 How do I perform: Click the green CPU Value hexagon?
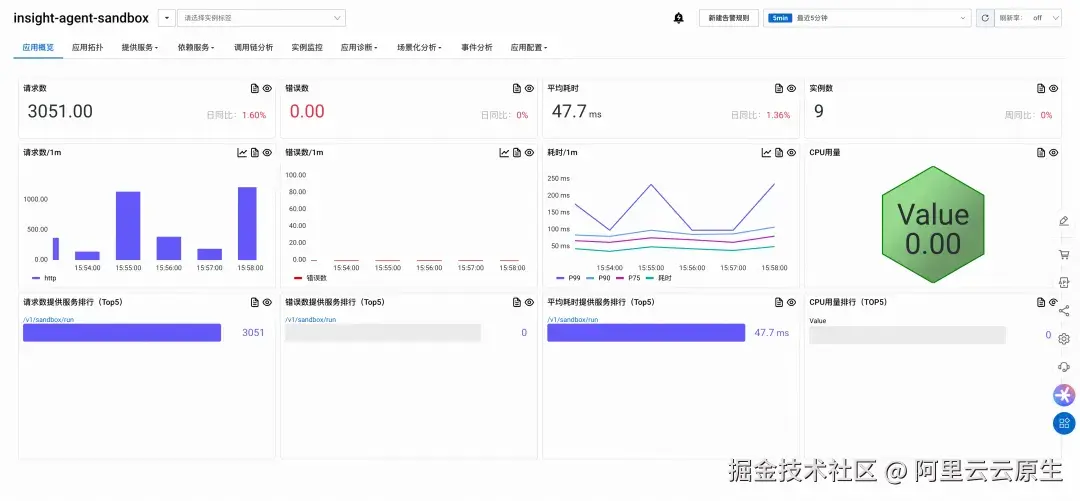coord(933,225)
